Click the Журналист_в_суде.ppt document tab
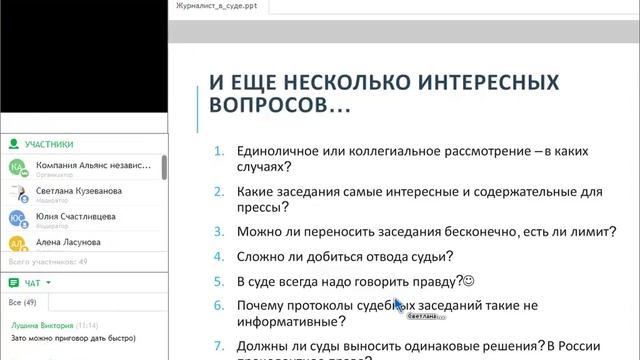This screenshot has height=360, width=640. point(217,6)
